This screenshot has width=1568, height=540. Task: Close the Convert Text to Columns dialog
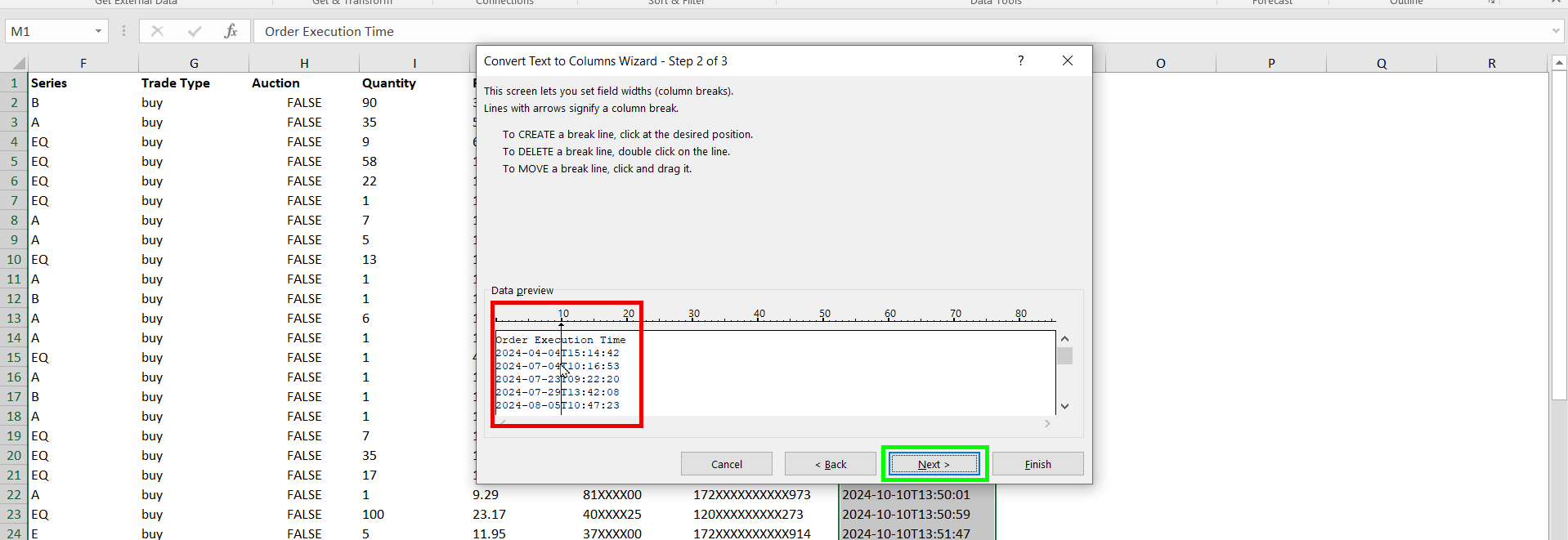[x=1067, y=60]
